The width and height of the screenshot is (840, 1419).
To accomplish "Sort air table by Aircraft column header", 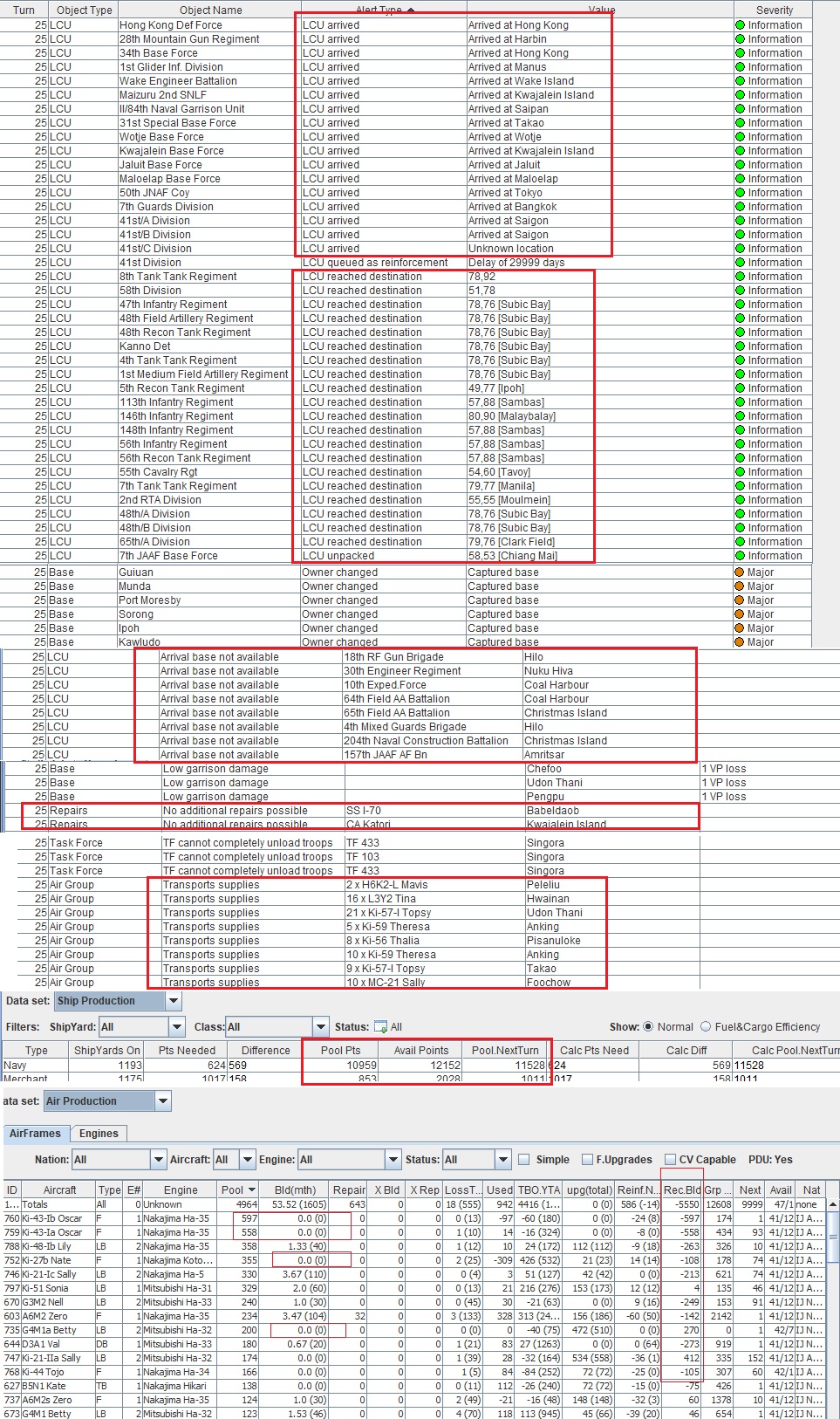I will (59, 1190).
